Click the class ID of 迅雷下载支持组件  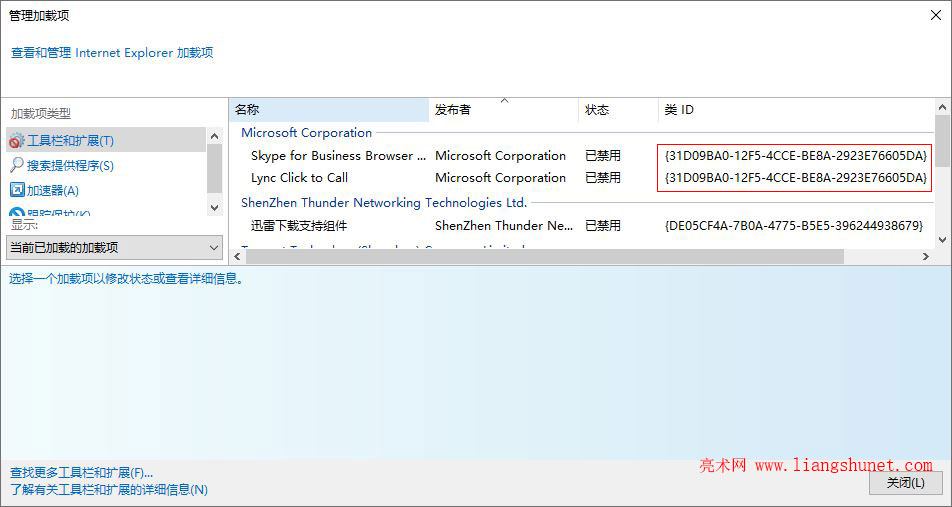click(794, 226)
